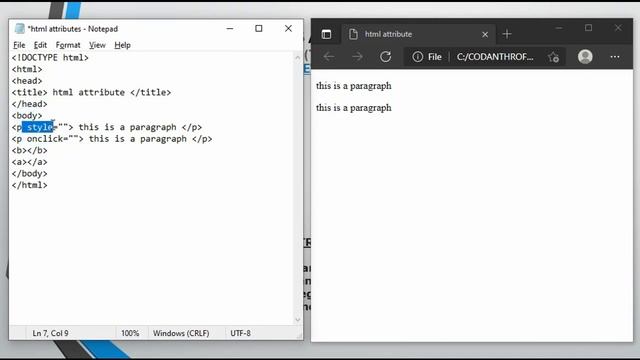Maximize the browser window

click(588, 28)
